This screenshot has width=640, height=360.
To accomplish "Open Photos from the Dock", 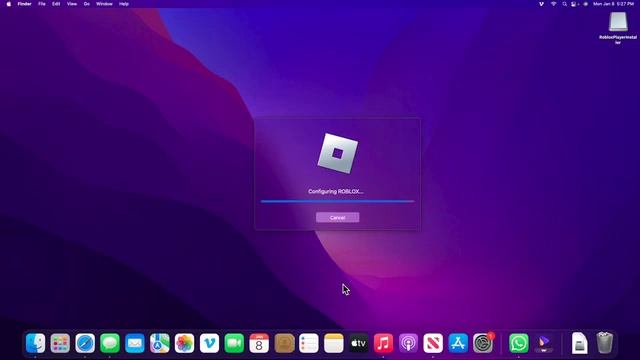I will click(x=184, y=343).
